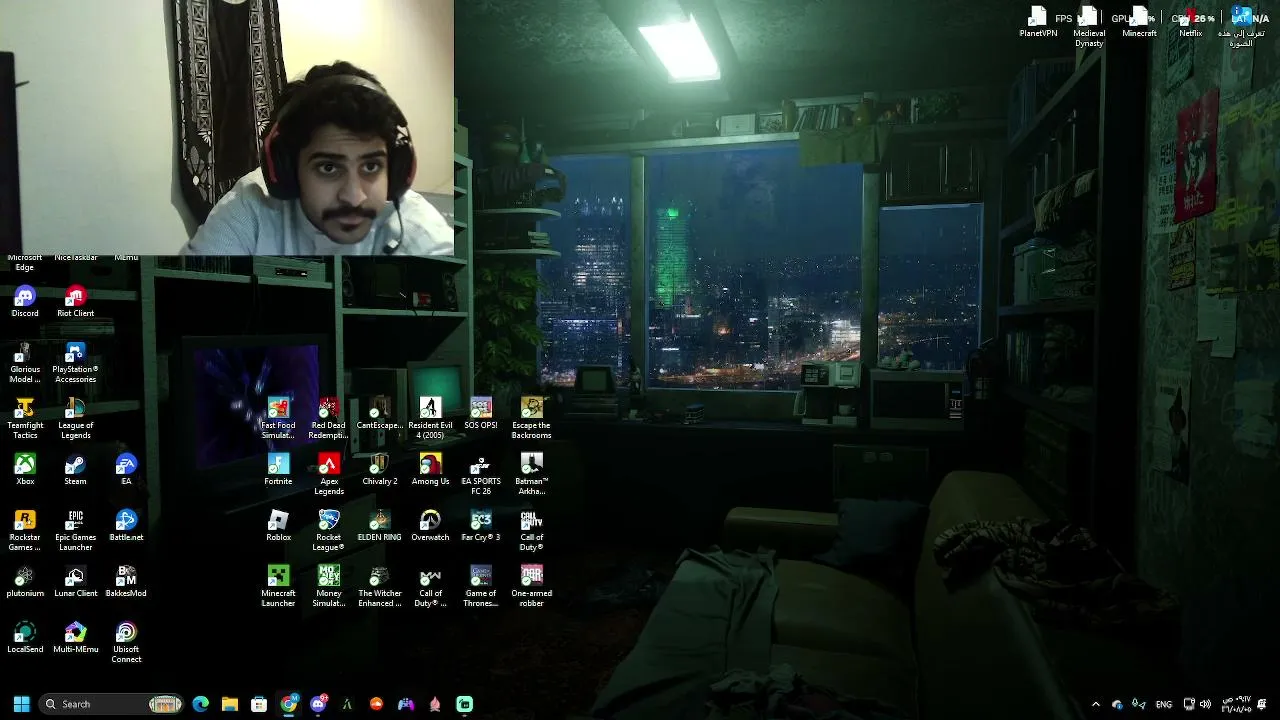
Task: Open Microsoft Edge from the taskbar
Action: coord(200,704)
